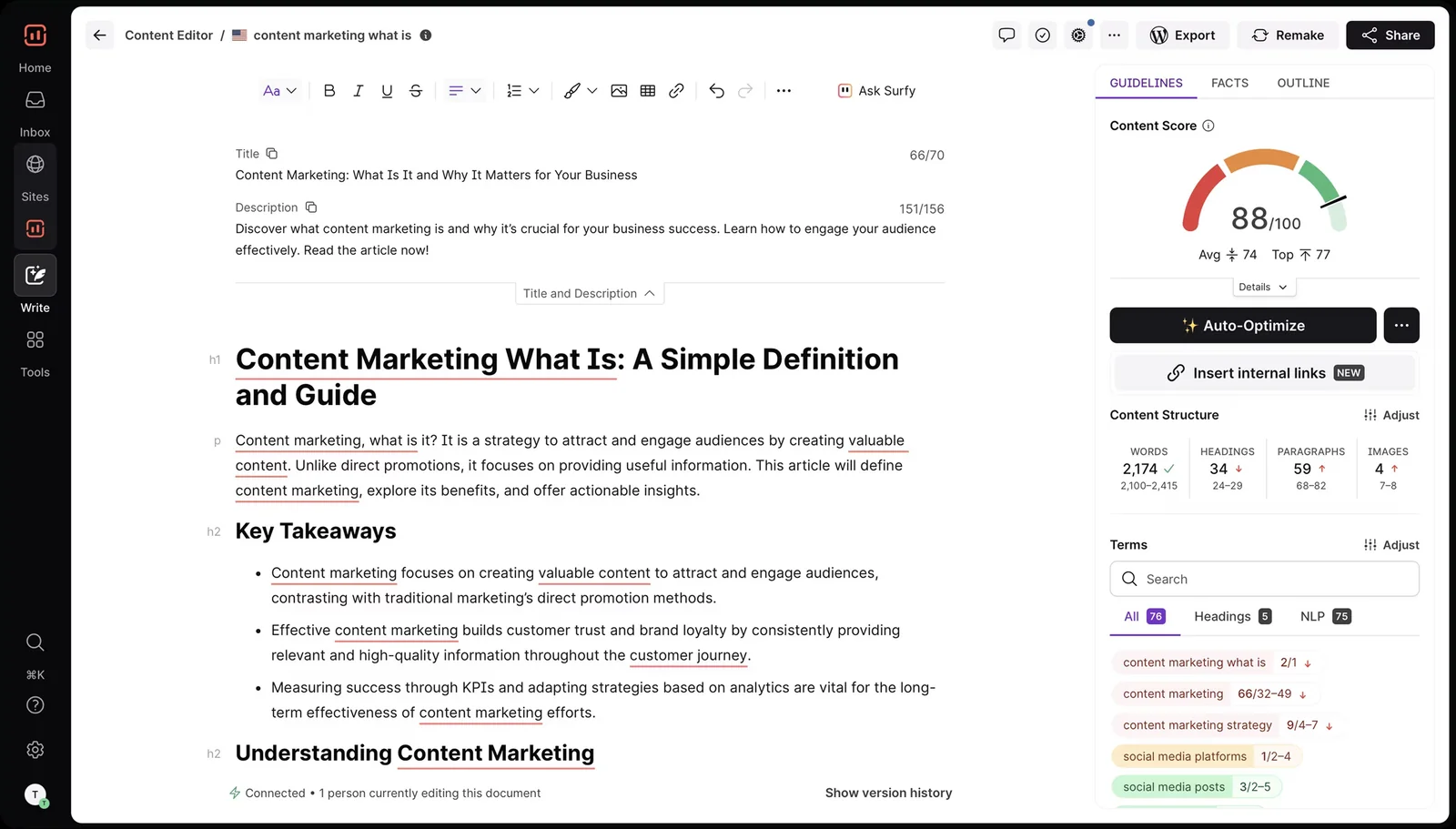Apply strikethrough to text

(x=415, y=90)
